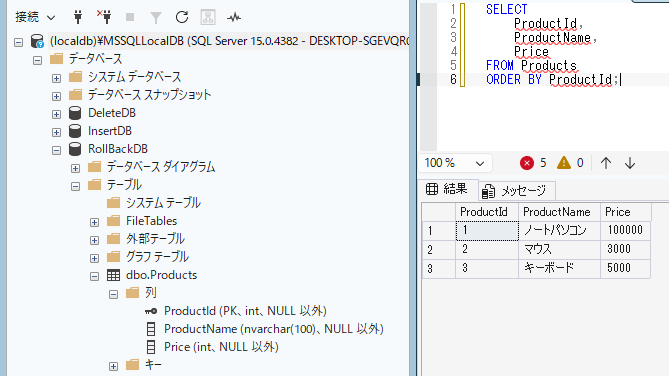
Task: Select the dbo.Products table icon
Action: pyautogui.click(x=113, y=275)
